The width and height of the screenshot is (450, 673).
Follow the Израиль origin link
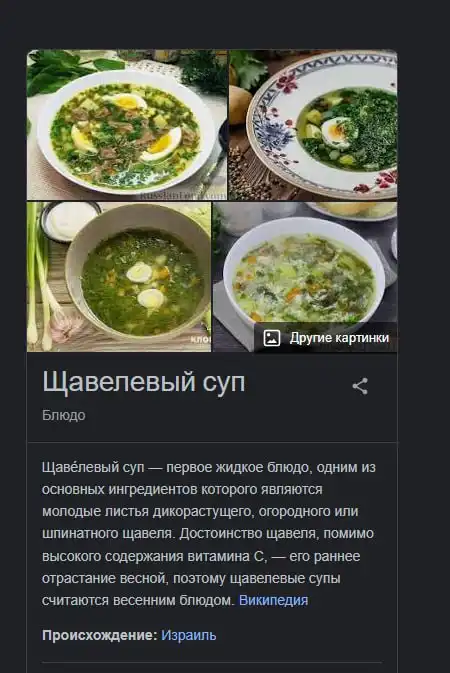[x=189, y=635]
